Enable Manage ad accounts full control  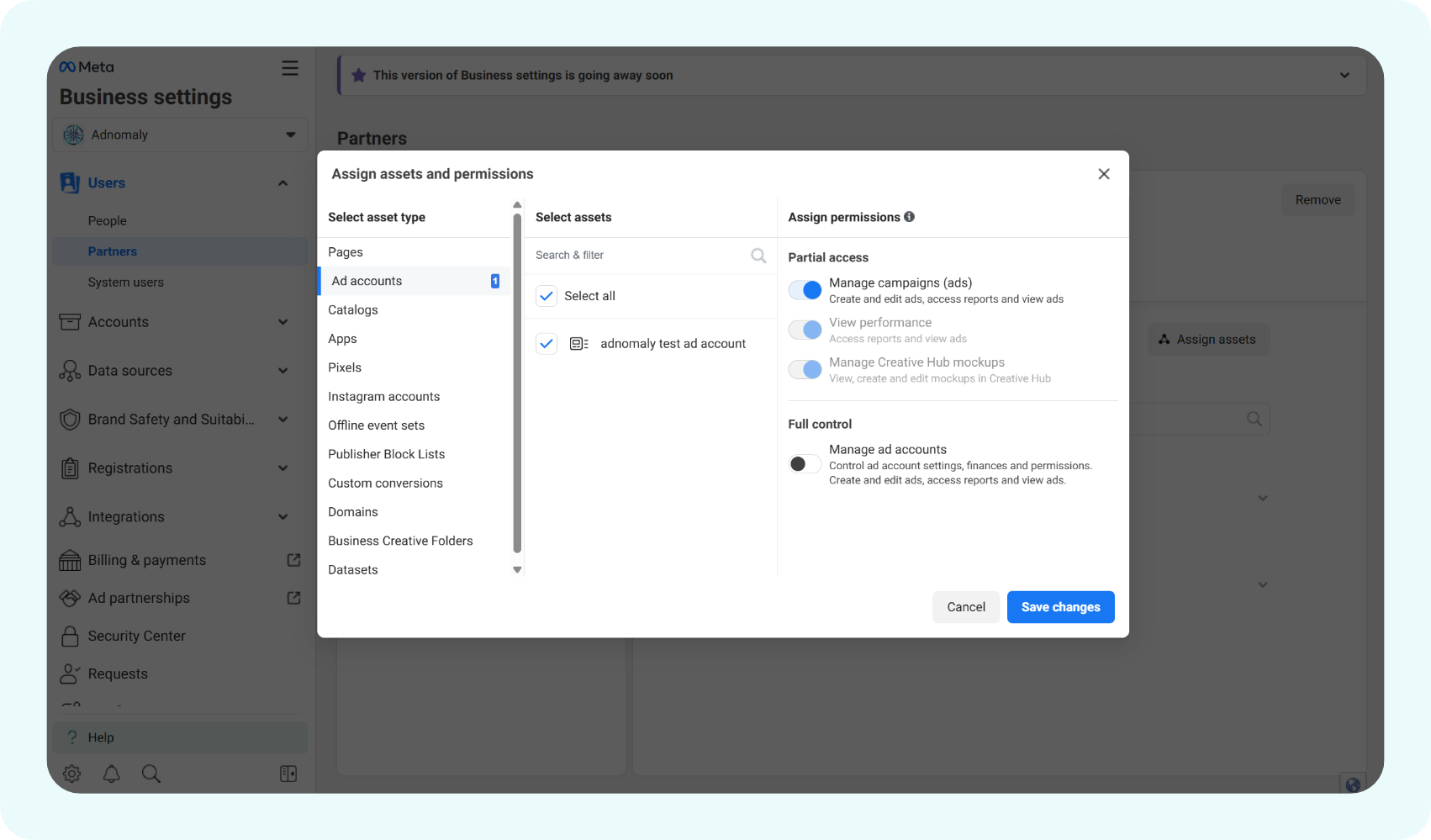[x=805, y=464]
